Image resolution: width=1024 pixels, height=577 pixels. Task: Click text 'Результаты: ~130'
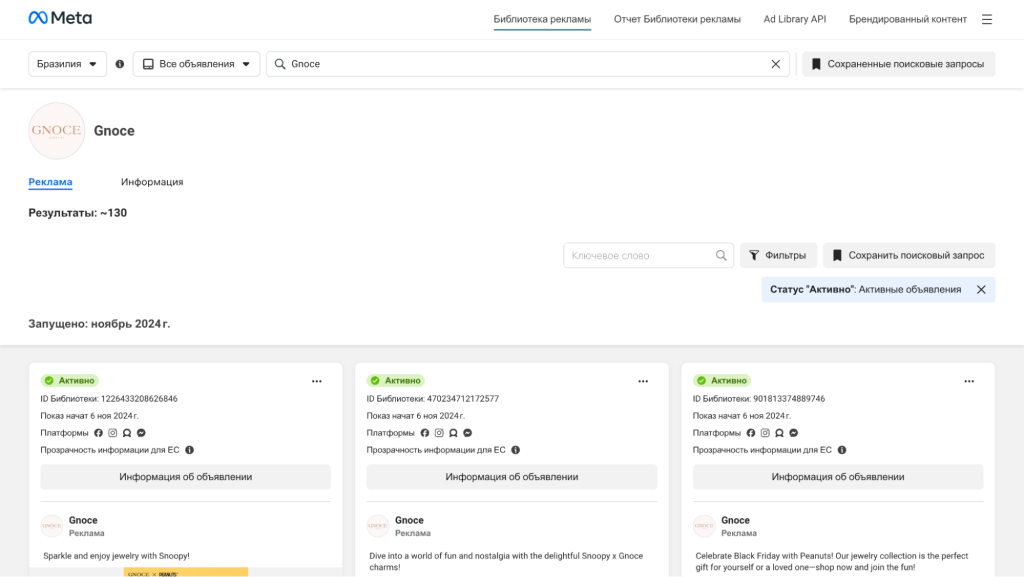click(x=78, y=213)
